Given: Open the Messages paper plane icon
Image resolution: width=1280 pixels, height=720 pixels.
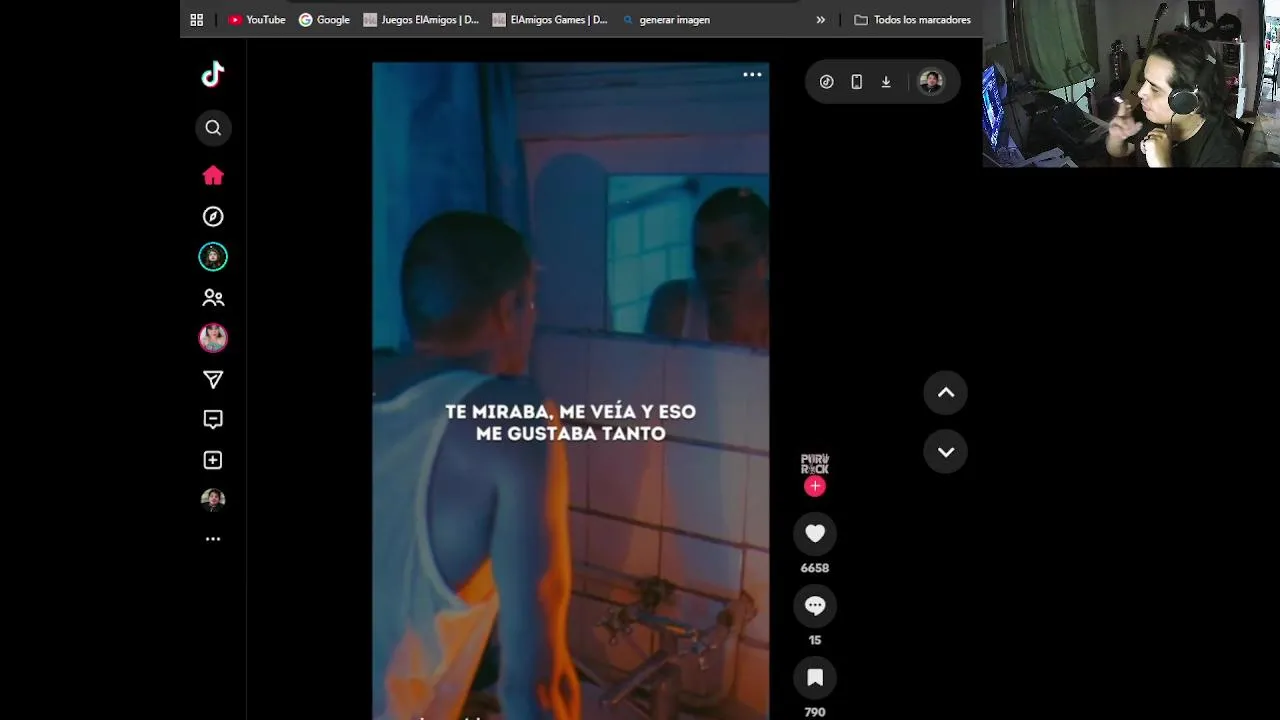Looking at the screenshot, I should [213, 379].
